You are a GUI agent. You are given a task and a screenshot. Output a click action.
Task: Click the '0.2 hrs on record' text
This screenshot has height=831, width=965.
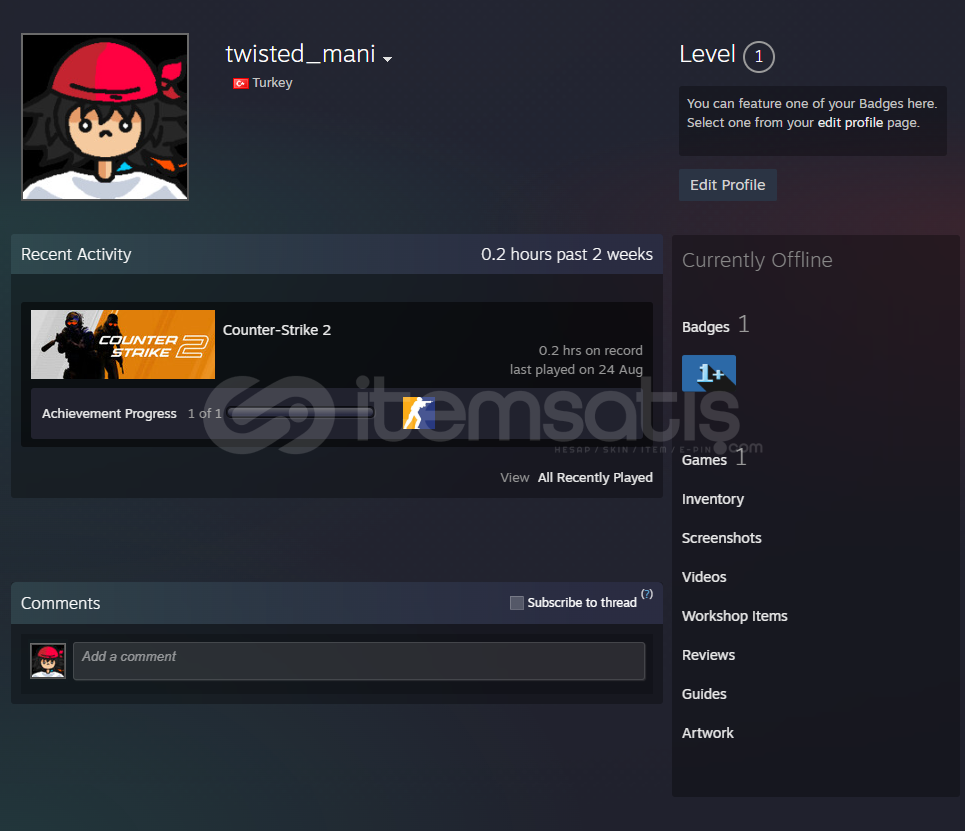click(x=591, y=350)
